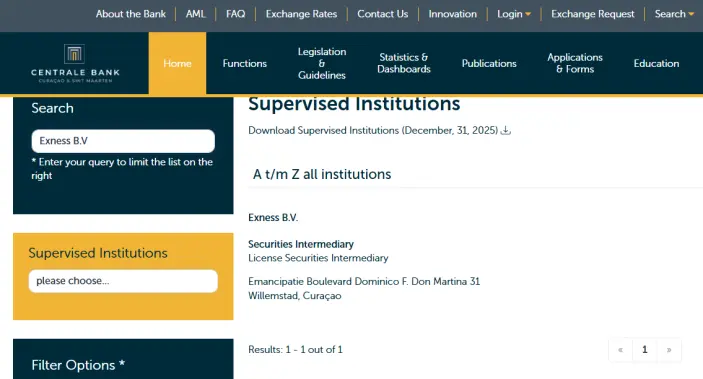This screenshot has height=379, width=703.
Task: Click 'Securities Intermediary' heading text
Action: tap(301, 244)
